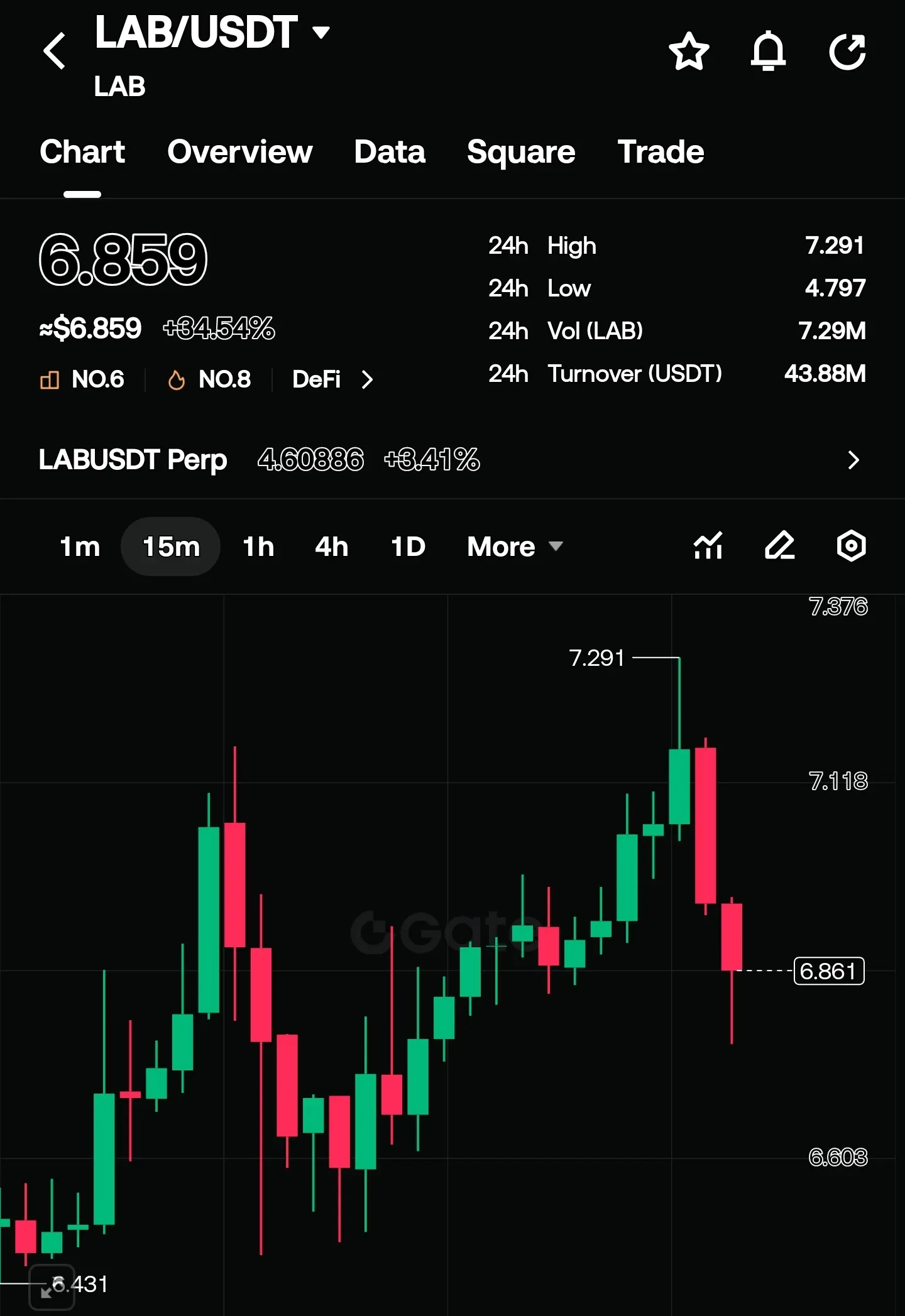The width and height of the screenshot is (905, 1316).
Task: Tap the share icon in header
Action: (x=847, y=52)
